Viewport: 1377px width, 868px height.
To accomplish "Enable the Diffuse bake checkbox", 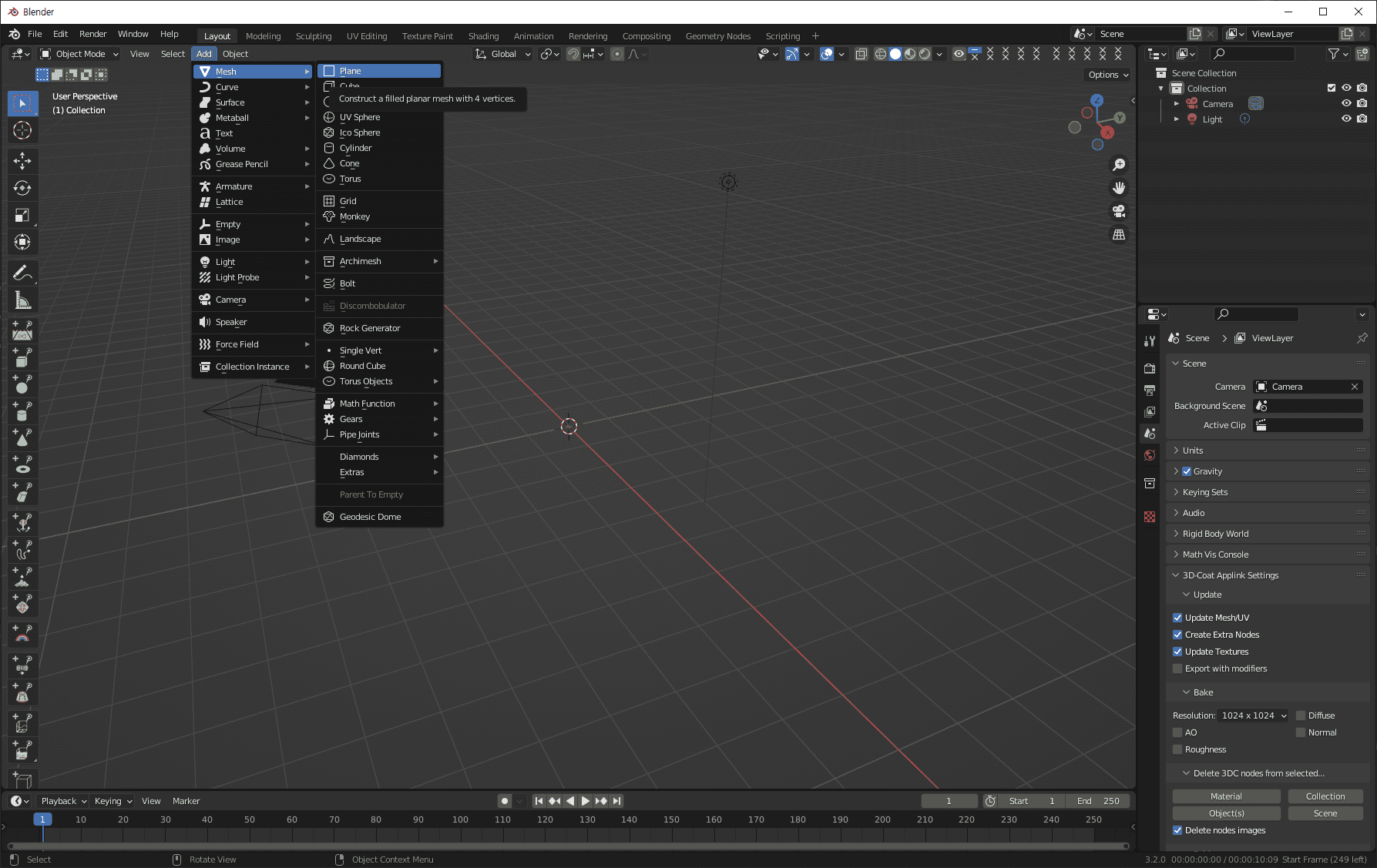I will pos(1301,716).
